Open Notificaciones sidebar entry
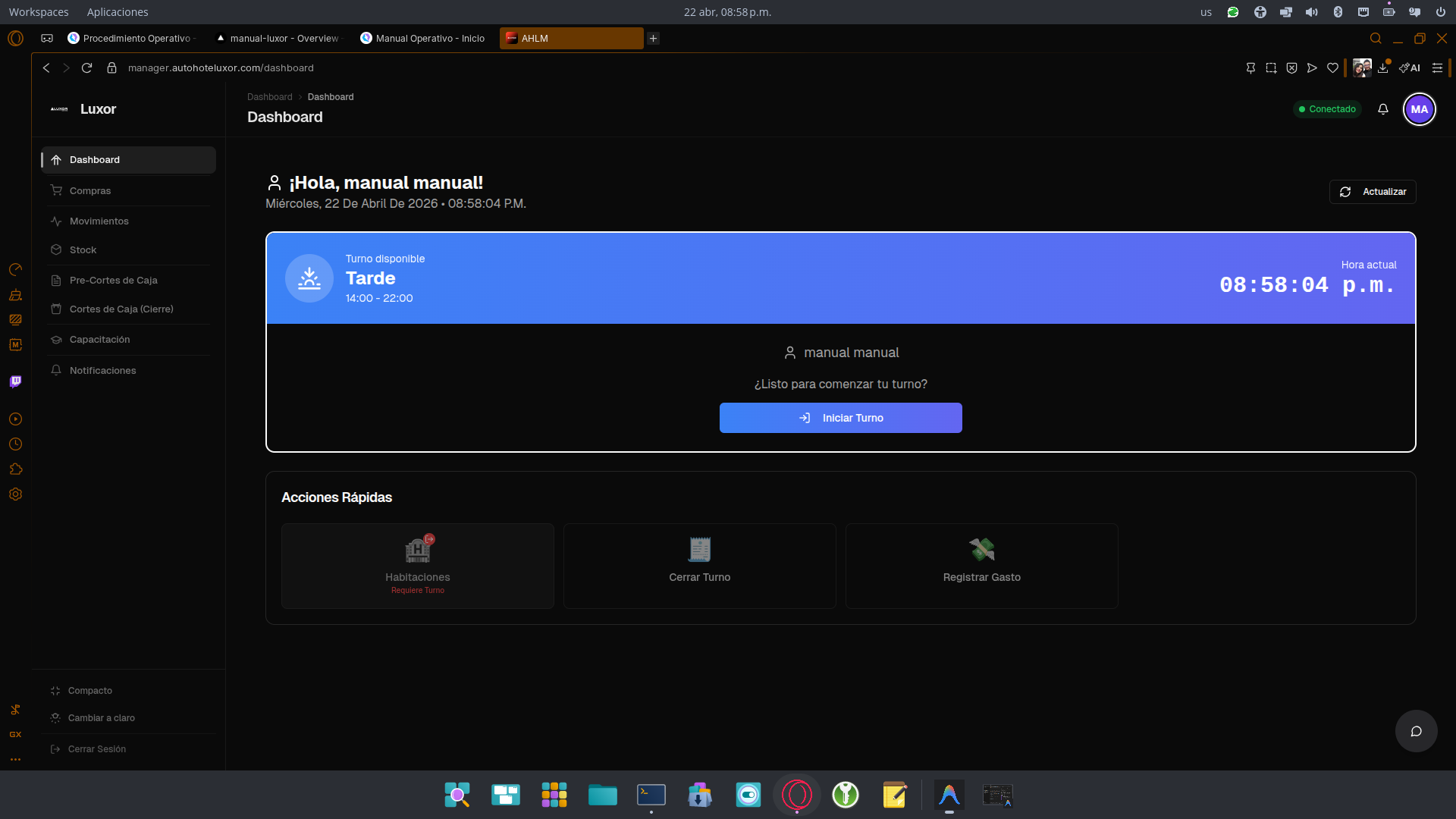This screenshot has height=819, width=1456. point(128,370)
